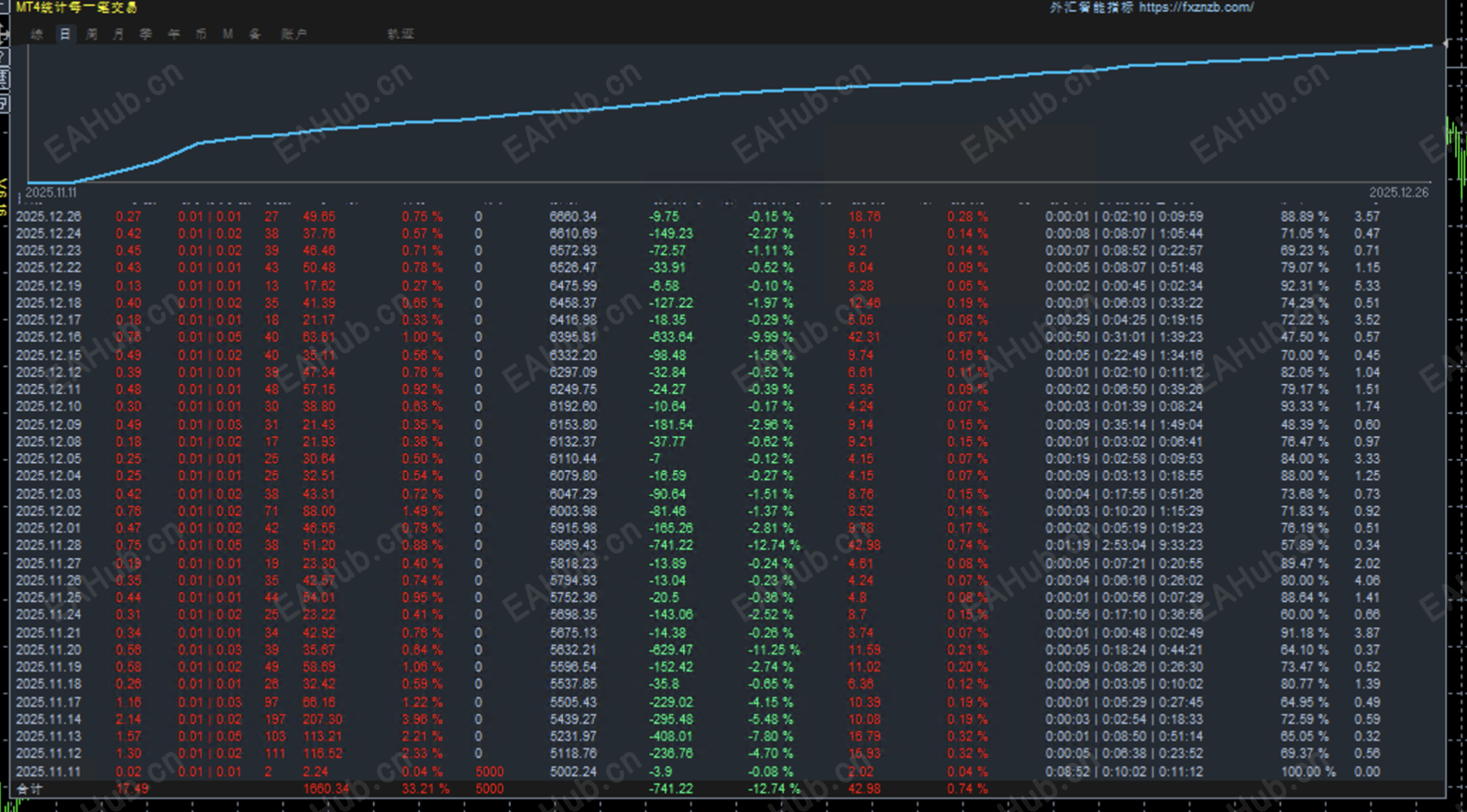The height and width of the screenshot is (812, 1467).
Task: Click profit factor value 3.87
Action: tap(1367, 632)
